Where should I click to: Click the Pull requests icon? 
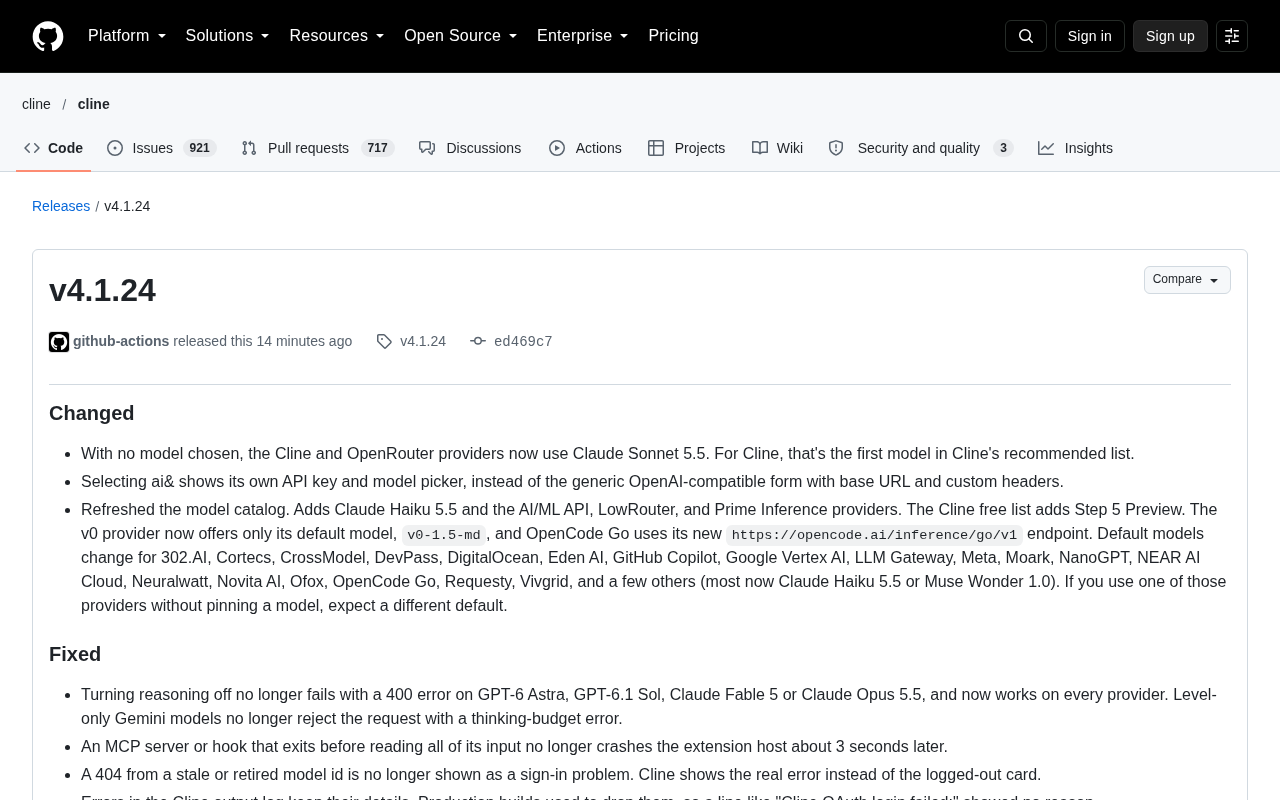click(249, 148)
